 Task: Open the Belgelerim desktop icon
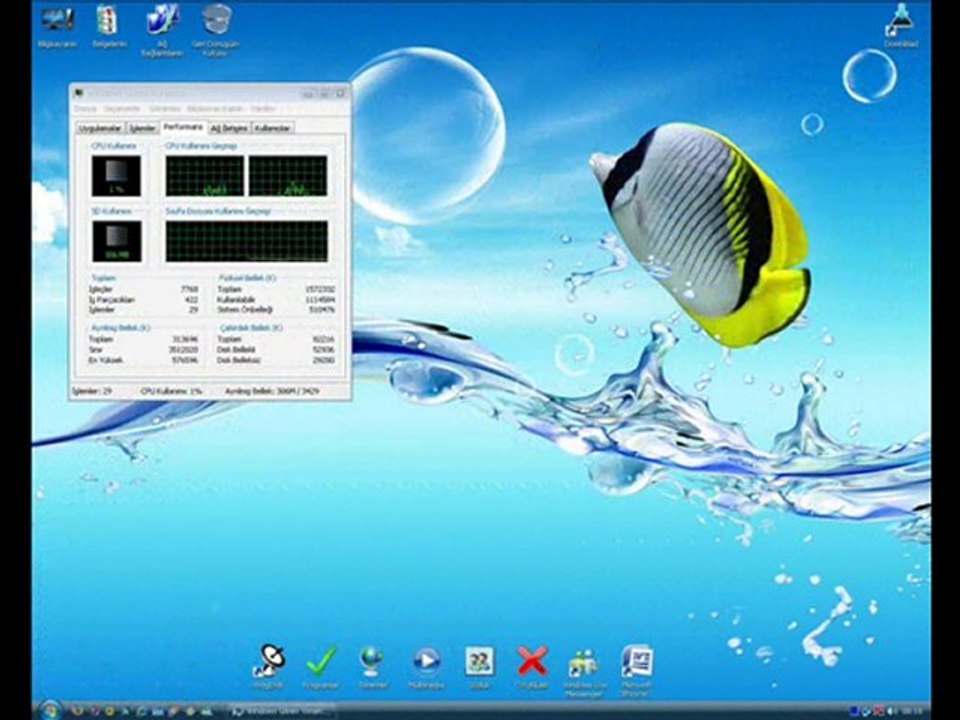pyautogui.click(x=109, y=26)
